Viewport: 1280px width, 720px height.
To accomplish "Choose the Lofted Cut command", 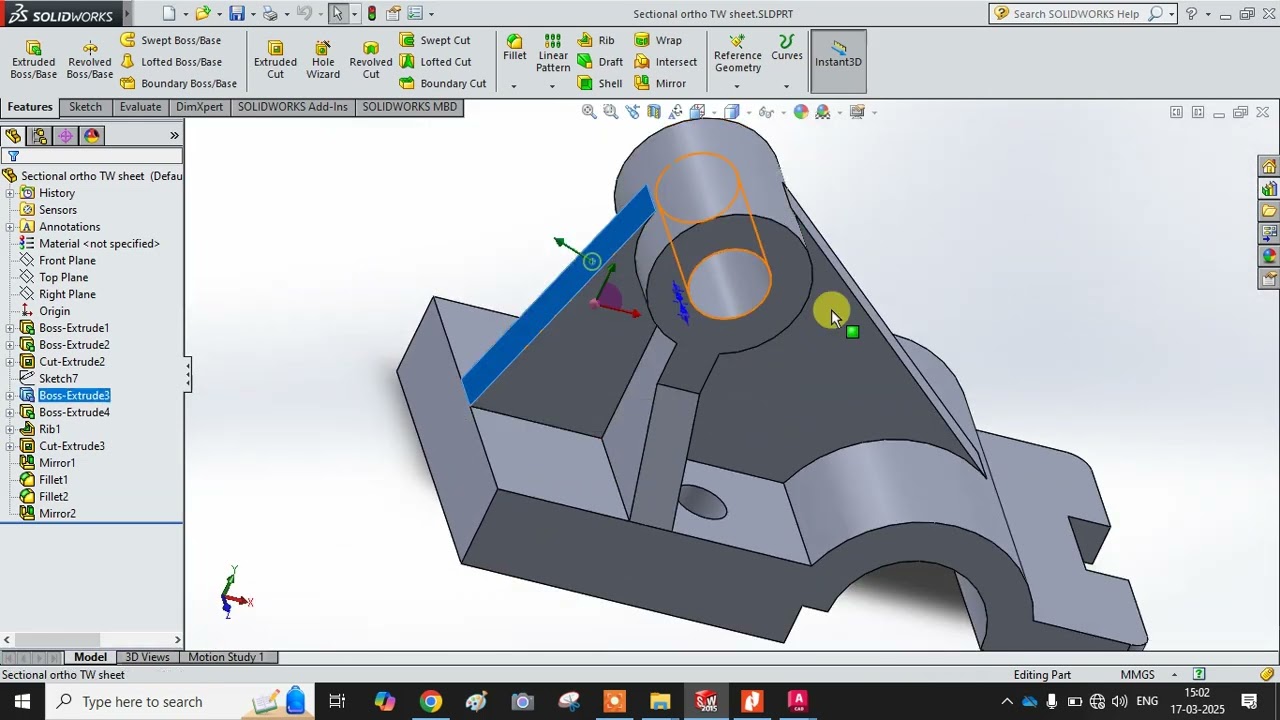I will pos(435,62).
